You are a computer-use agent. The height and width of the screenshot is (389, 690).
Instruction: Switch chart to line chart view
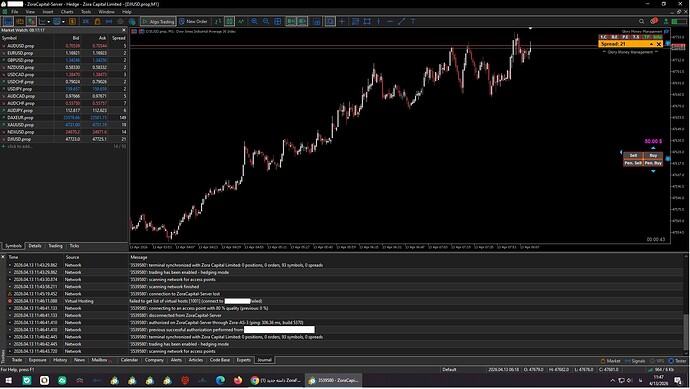[x=241, y=21]
